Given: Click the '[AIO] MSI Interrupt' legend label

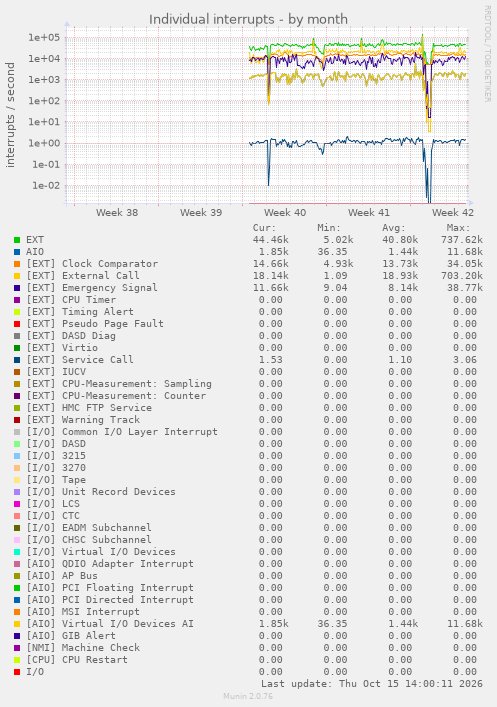Looking at the screenshot, I should tap(83, 612).
